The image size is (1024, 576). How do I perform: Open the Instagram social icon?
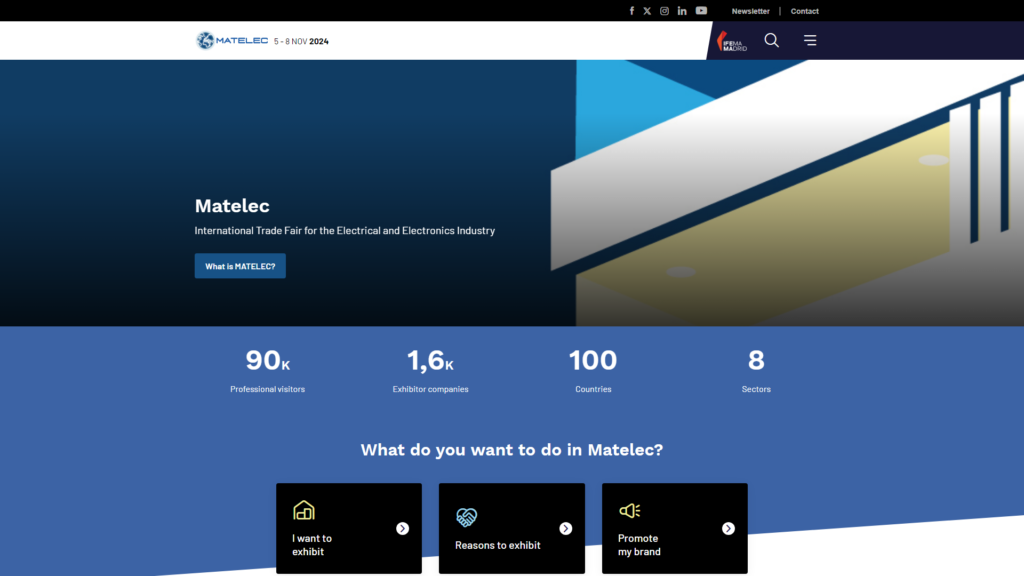(x=664, y=11)
